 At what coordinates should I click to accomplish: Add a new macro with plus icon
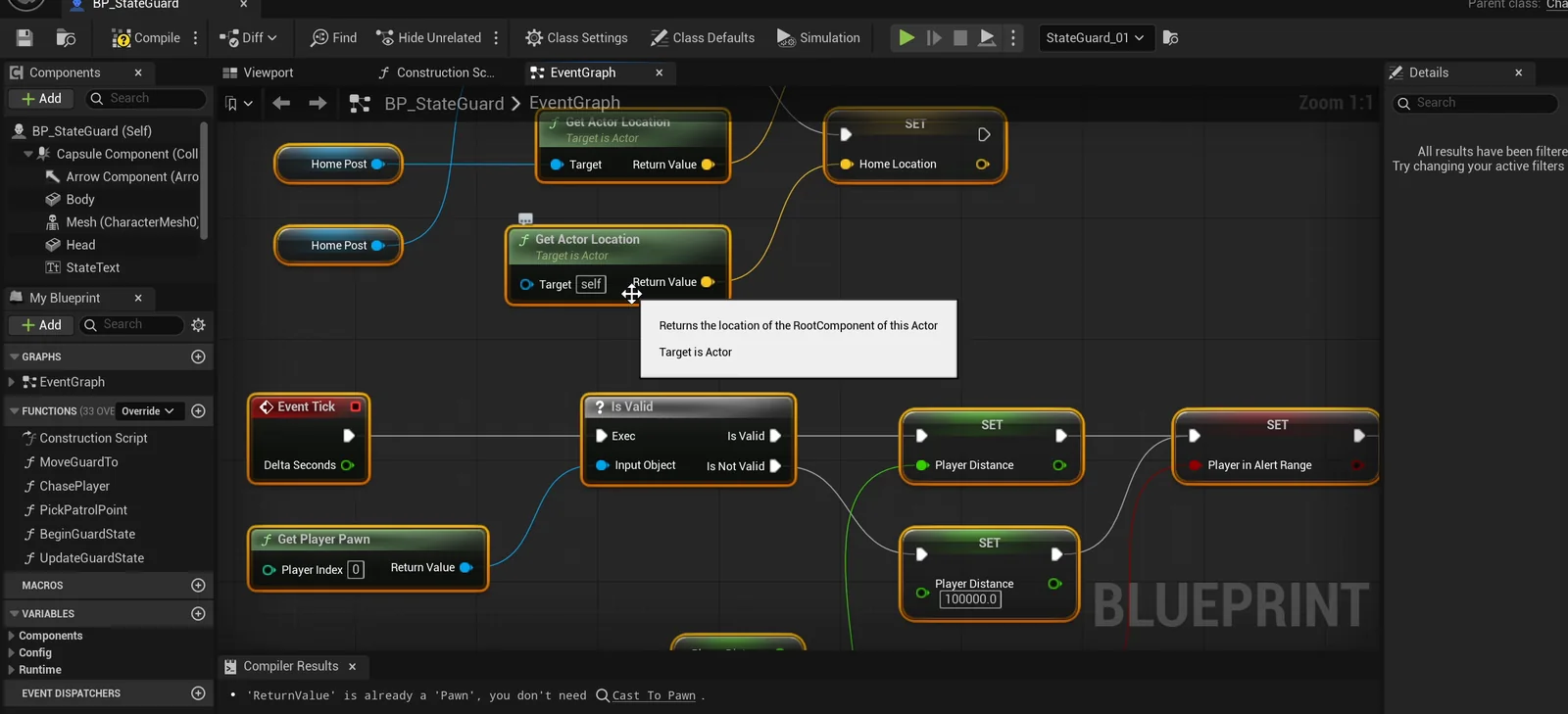(198, 586)
